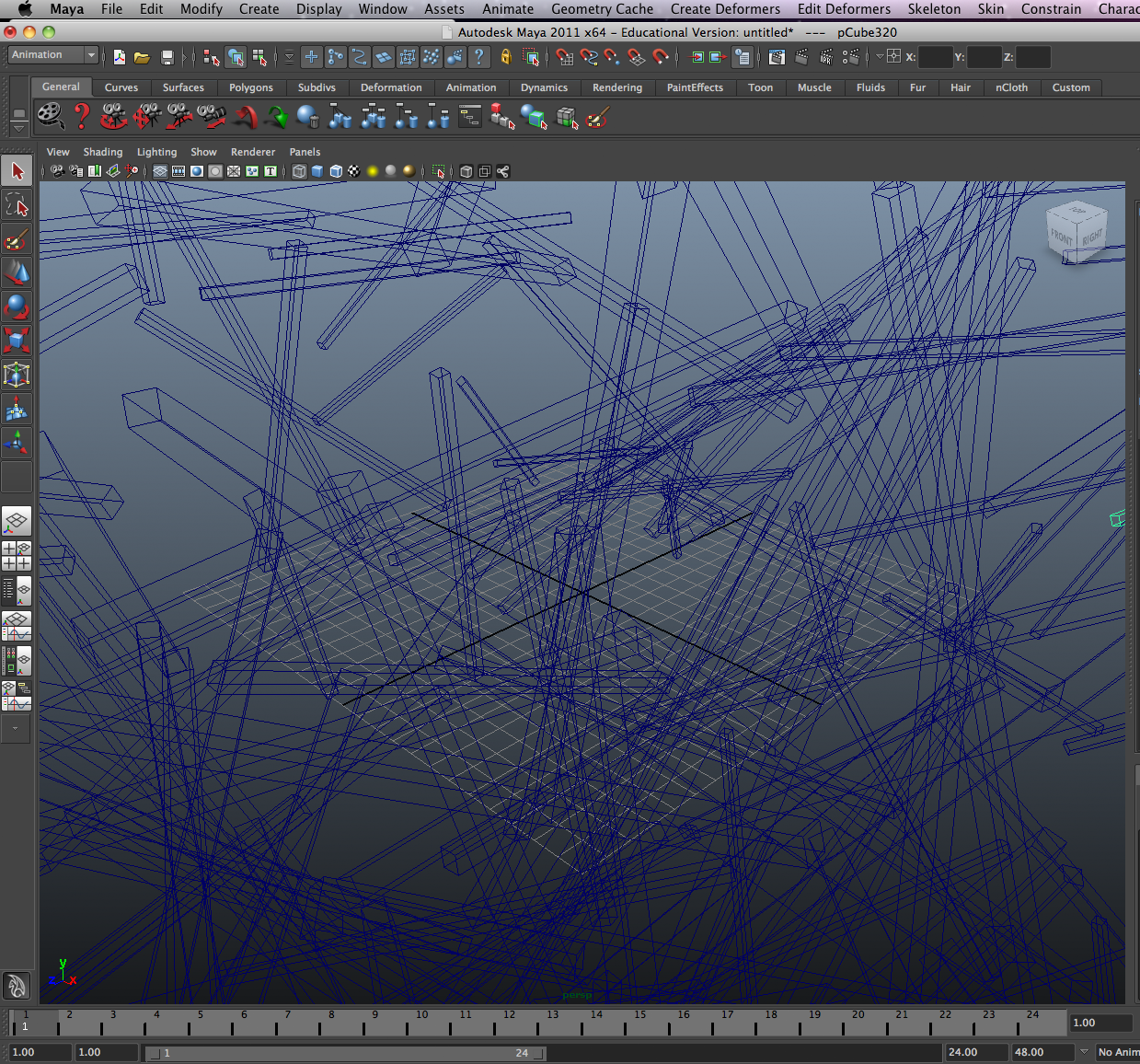Click the film reel shelf icon
Image resolution: width=1140 pixels, height=1064 pixels.
[x=50, y=116]
